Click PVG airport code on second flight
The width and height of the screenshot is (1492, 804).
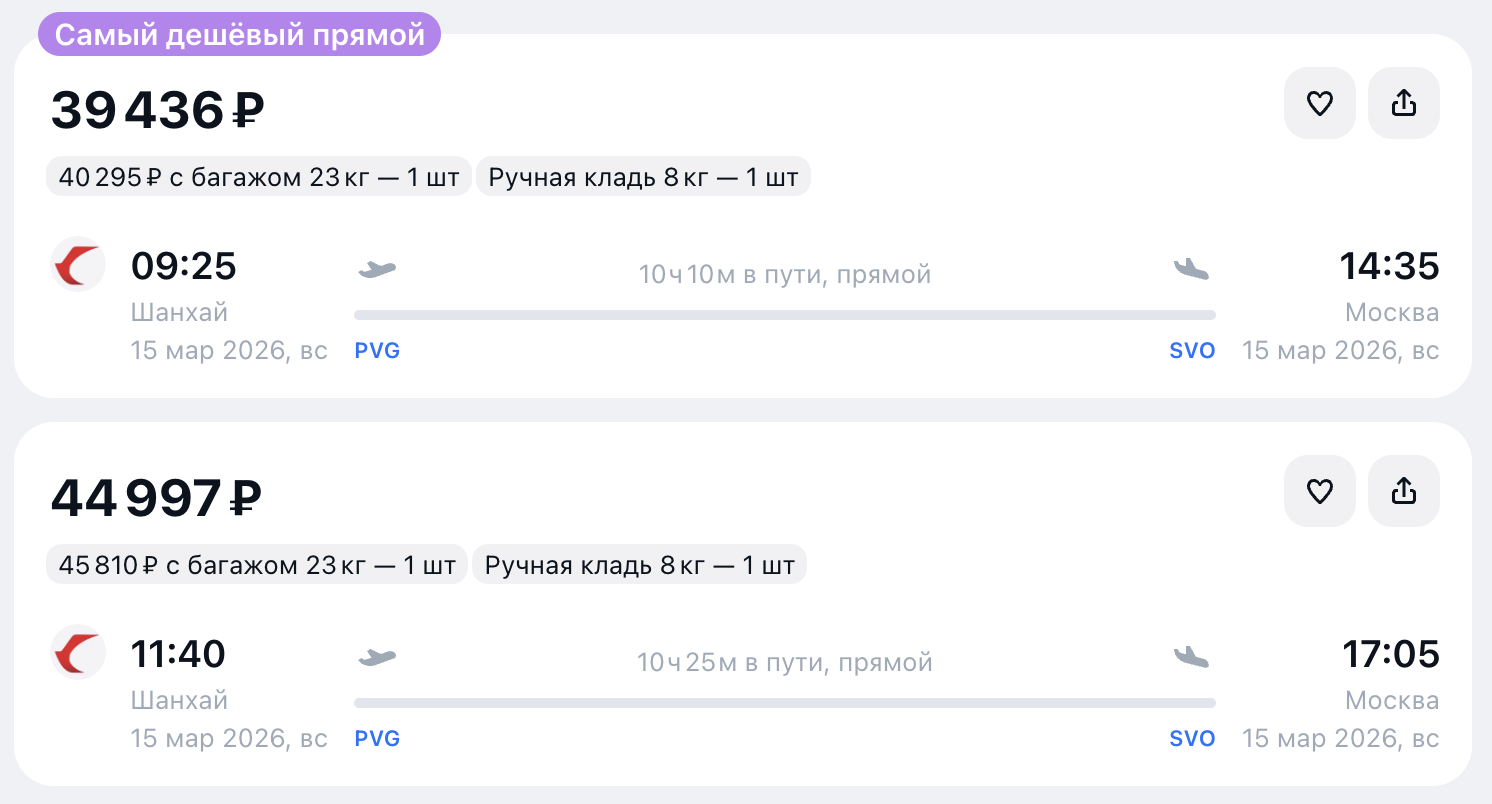(377, 739)
